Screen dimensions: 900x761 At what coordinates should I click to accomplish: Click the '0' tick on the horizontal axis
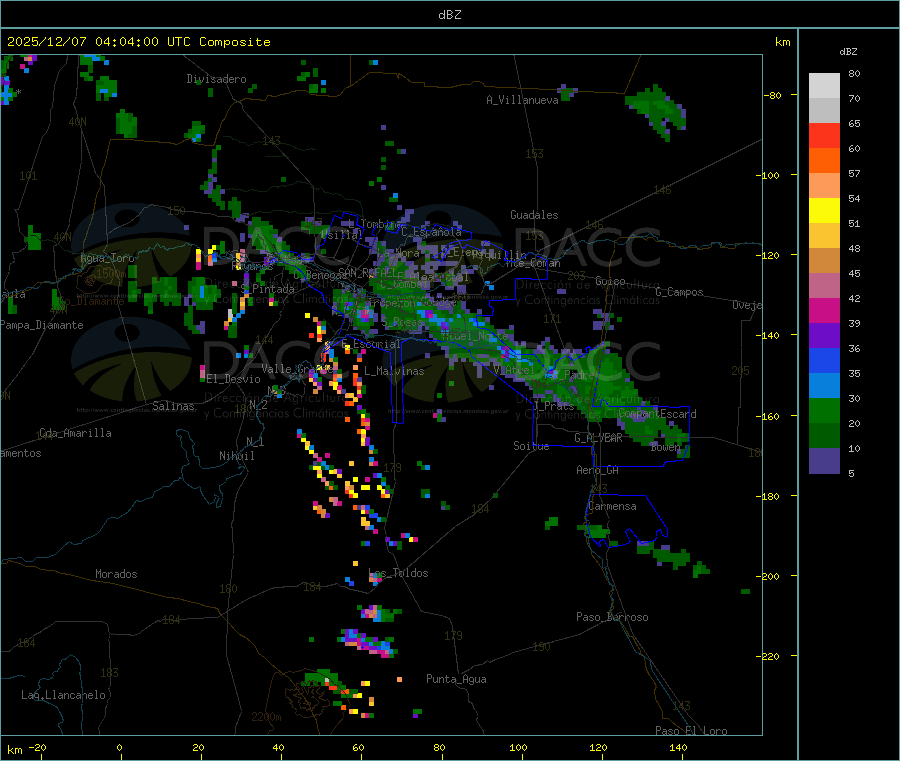point(119,747)
